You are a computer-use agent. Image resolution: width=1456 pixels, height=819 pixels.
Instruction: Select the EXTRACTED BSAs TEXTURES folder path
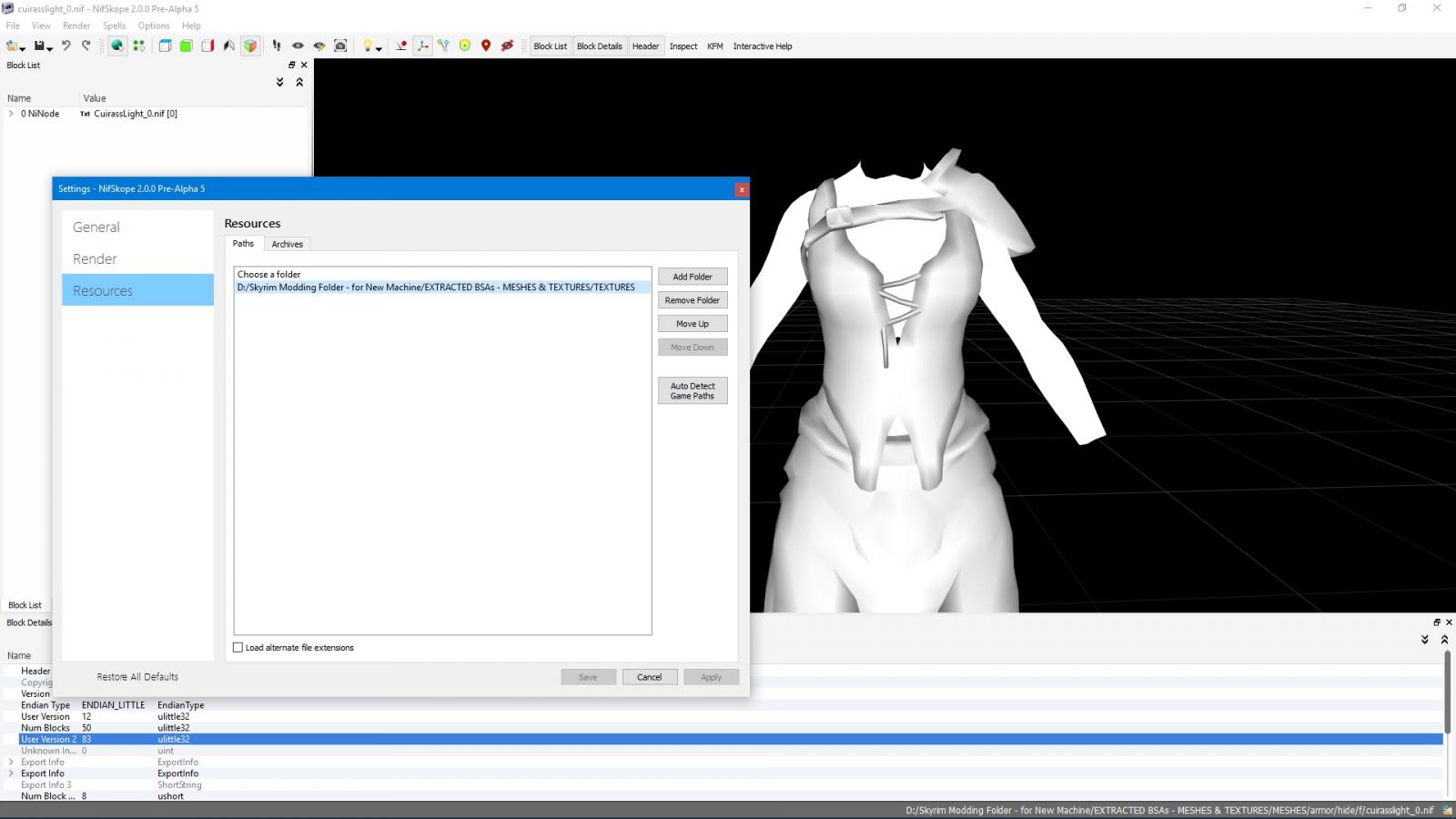click(x=442, y=287)
